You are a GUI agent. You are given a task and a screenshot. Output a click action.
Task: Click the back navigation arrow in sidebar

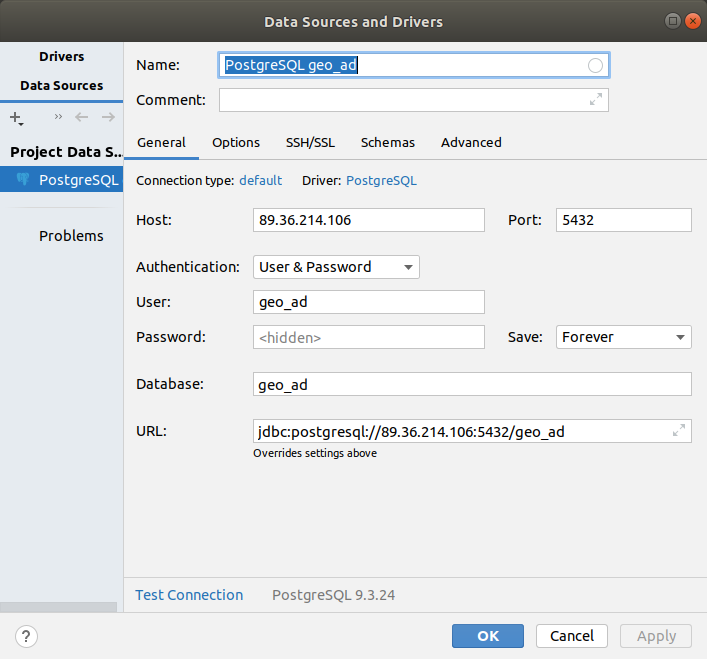(x=82, y=118)
